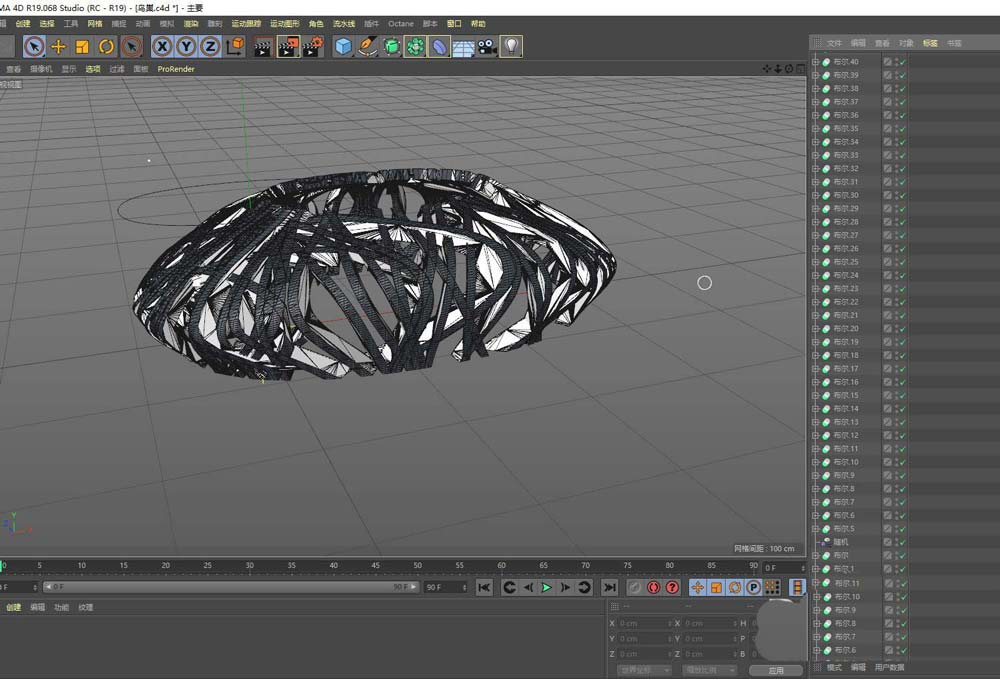Open the 窗口 menu
This screenshot has height=679, width=1000.
(x=454, y=24)
